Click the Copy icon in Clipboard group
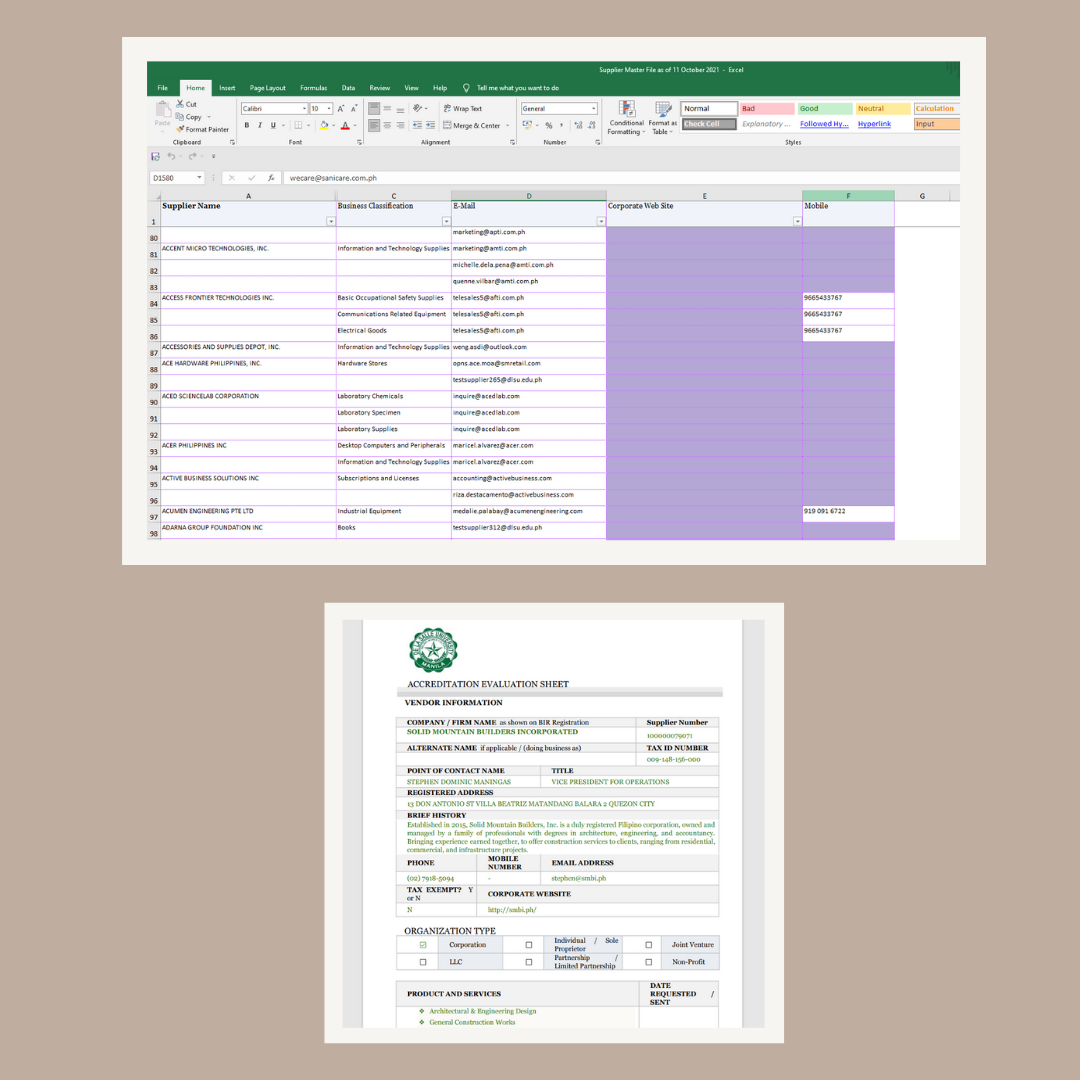Image resolution: width=1080 pixels, height=1080 pixels. click(x=180, y=116)
